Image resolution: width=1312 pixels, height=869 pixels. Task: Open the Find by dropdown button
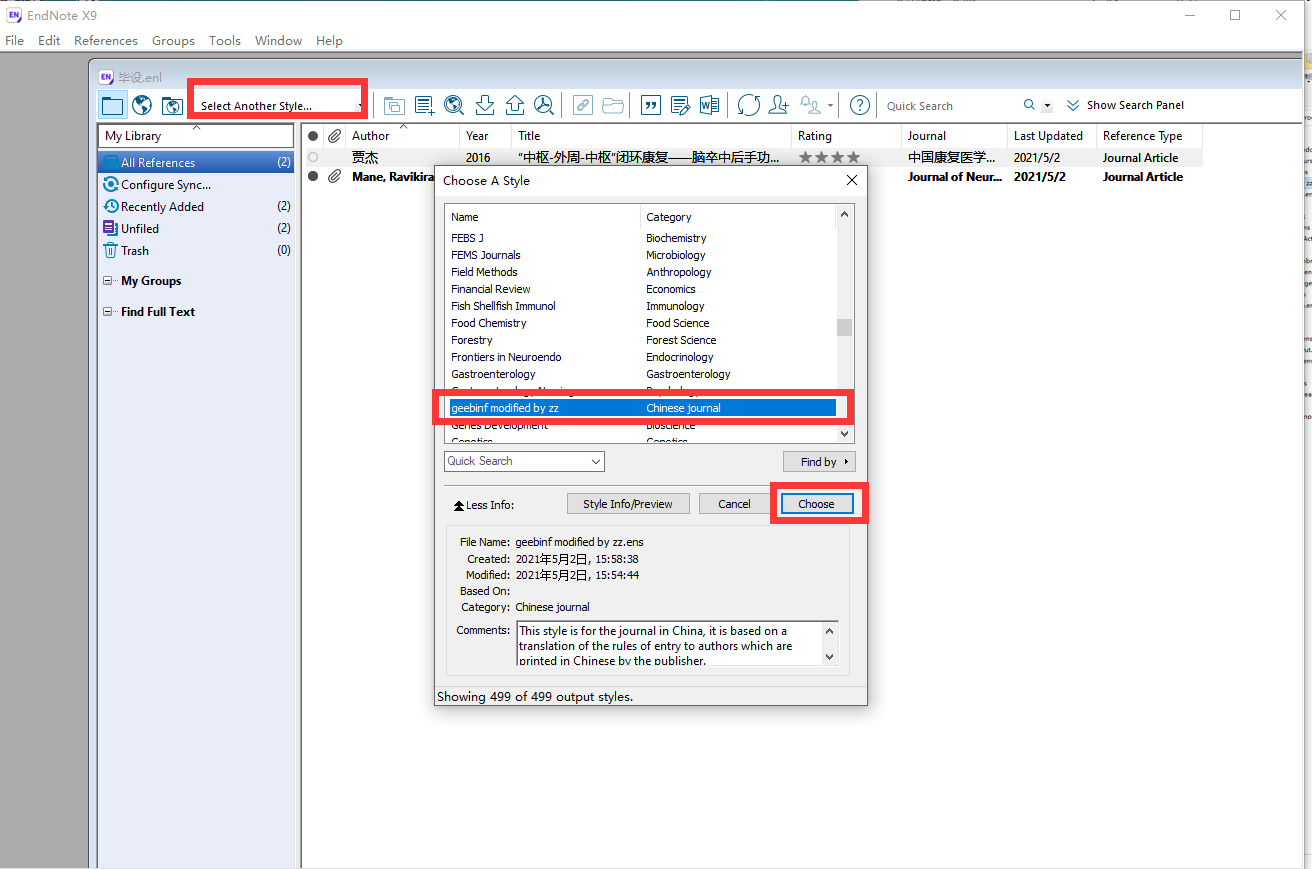pyautogui.click(x=819, y=462)
